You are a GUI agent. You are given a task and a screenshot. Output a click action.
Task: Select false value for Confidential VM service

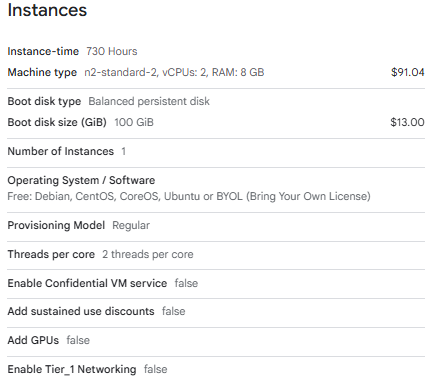tap(186, 283)
